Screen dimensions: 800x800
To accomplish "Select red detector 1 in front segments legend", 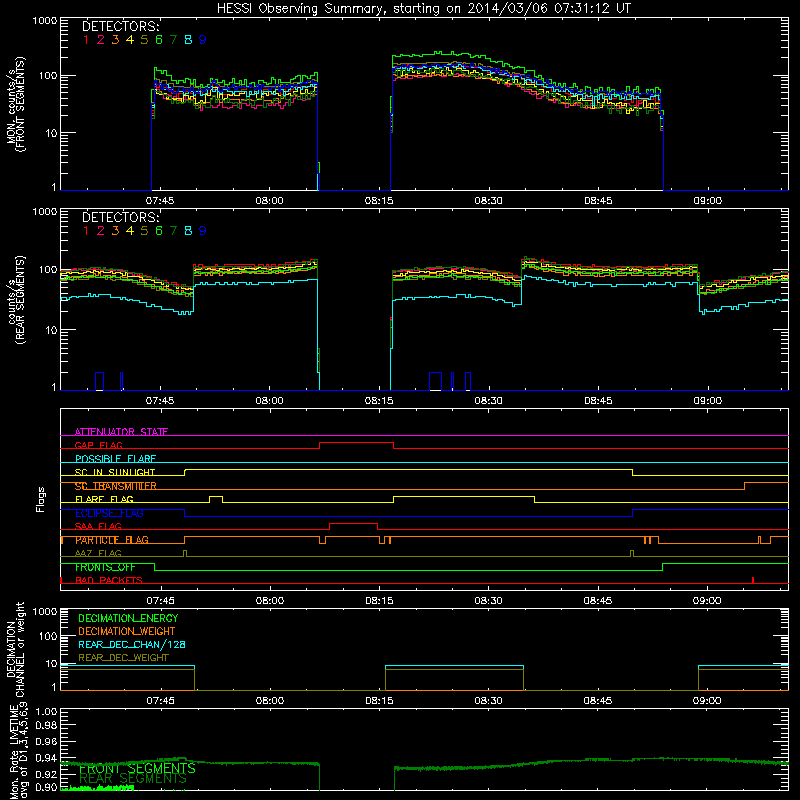I will click(86, 40).
